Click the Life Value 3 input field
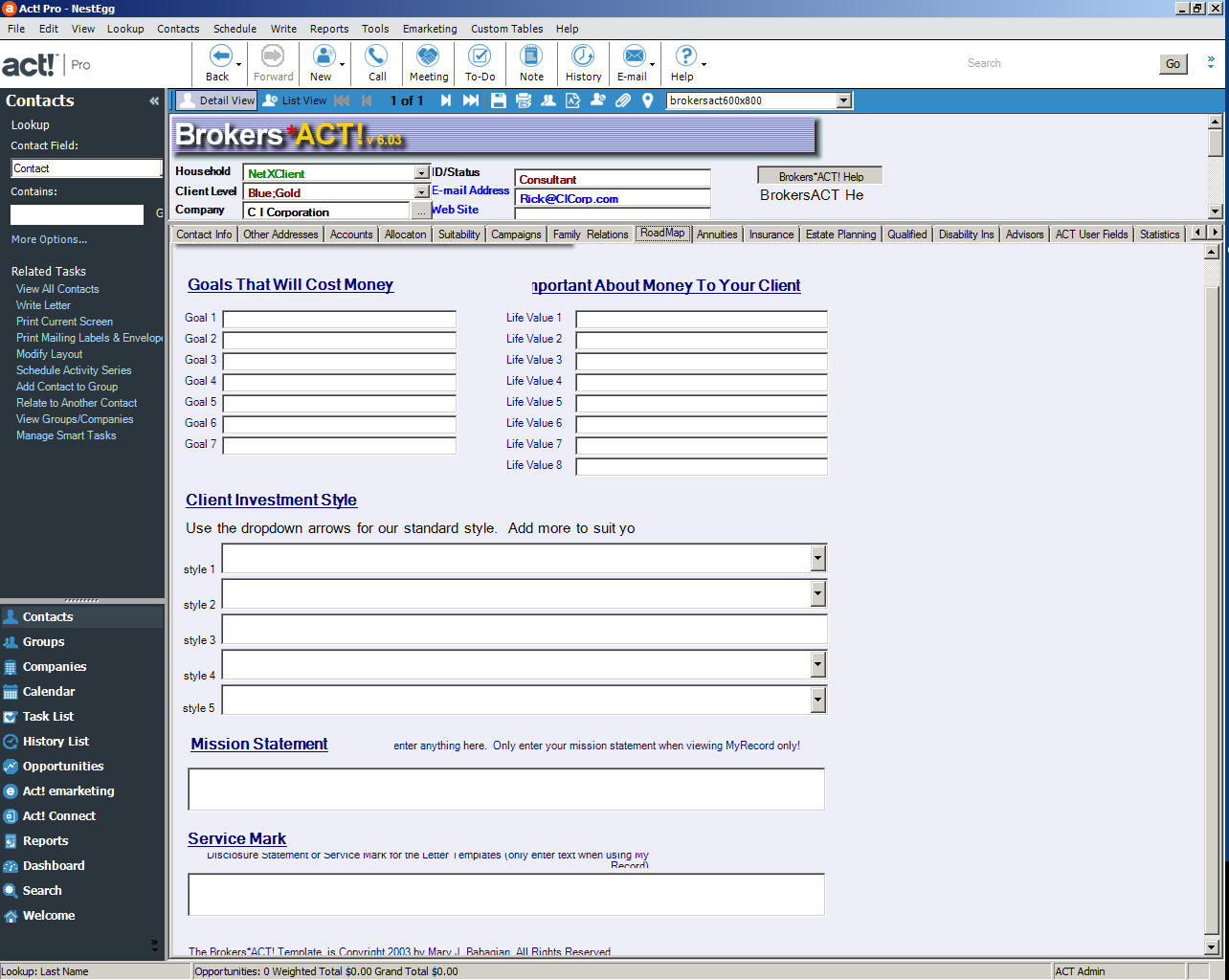The image size is (1229, 980). coord(701,362)
